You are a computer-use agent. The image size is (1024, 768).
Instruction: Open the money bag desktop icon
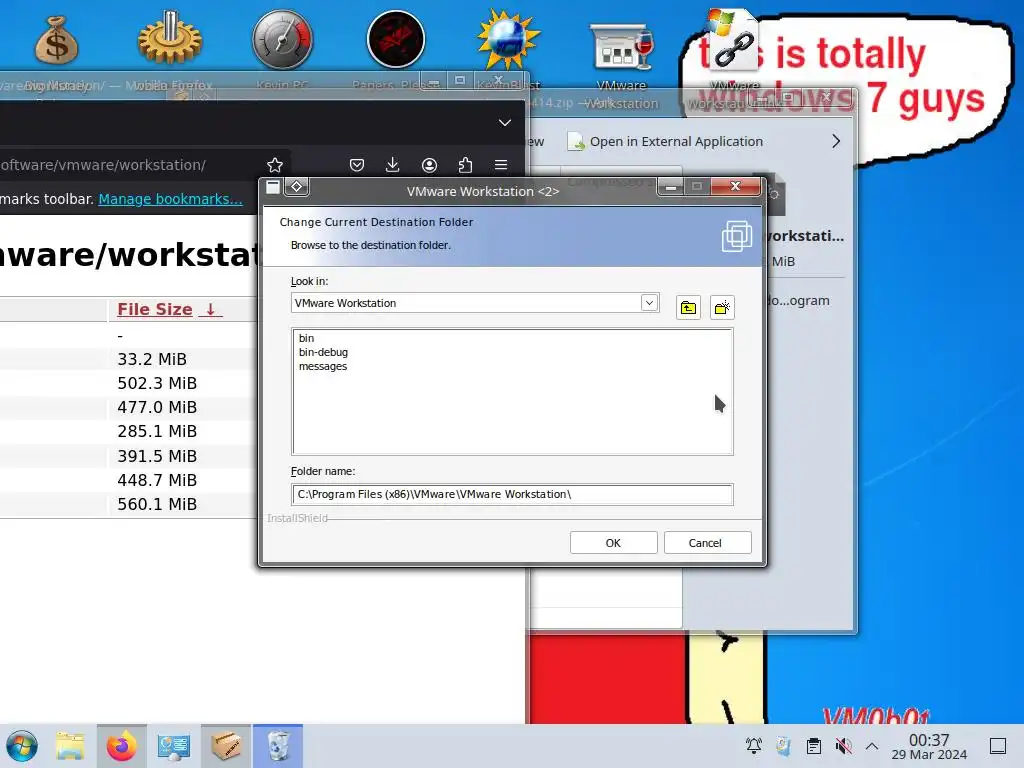pos(57,41)
